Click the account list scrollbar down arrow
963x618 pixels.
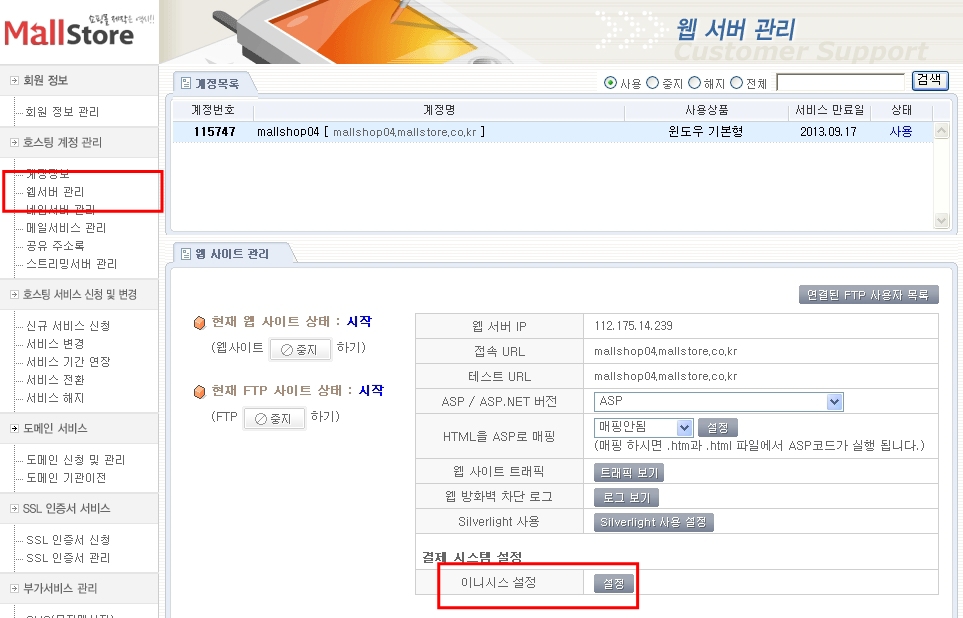click(941, 221)
